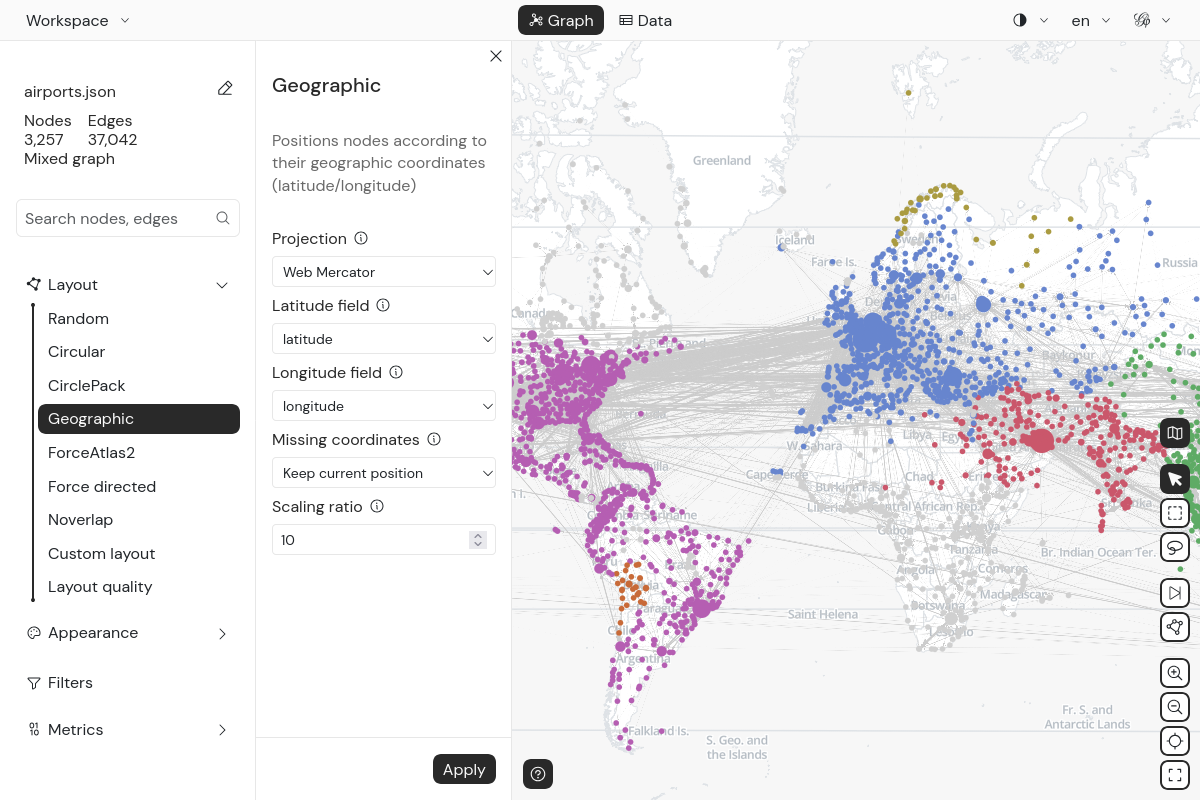The image size is (1200, 800).
Task: Open the Projection Web Mercator dropdown
Action: (x=384, y=272)
